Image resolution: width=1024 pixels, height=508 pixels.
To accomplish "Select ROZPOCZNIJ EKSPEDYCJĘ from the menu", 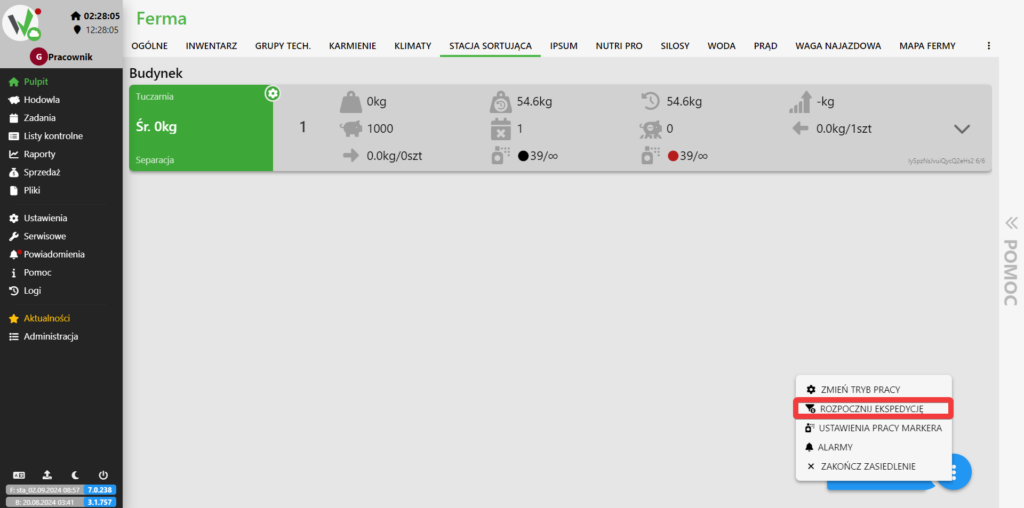I will [x=872, y=408].
